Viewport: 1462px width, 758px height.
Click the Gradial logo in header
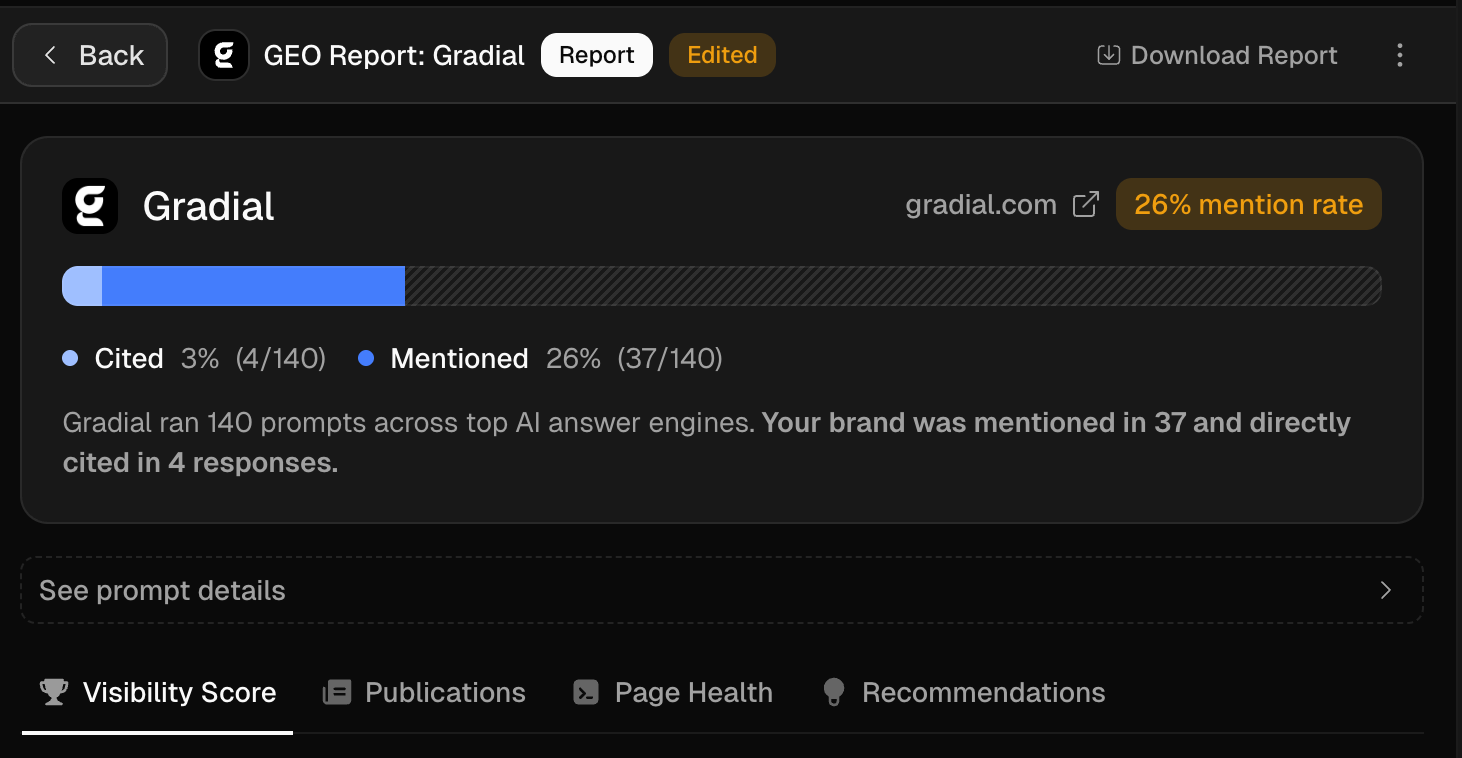tap(224, 55)
